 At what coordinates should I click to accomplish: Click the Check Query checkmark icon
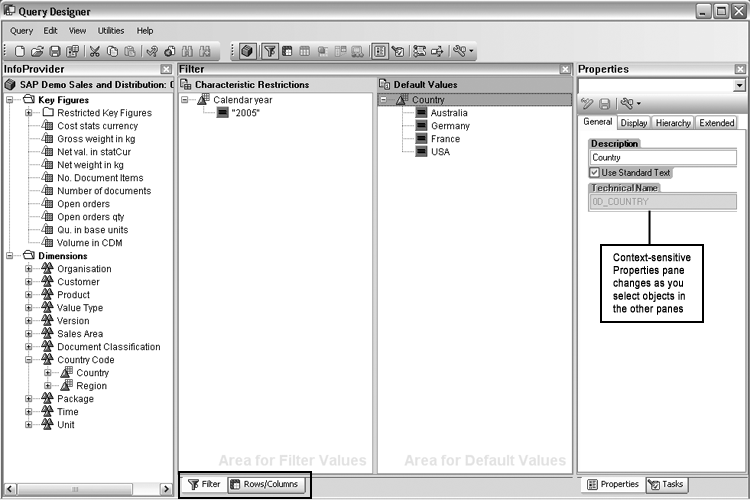coord(152,51)
